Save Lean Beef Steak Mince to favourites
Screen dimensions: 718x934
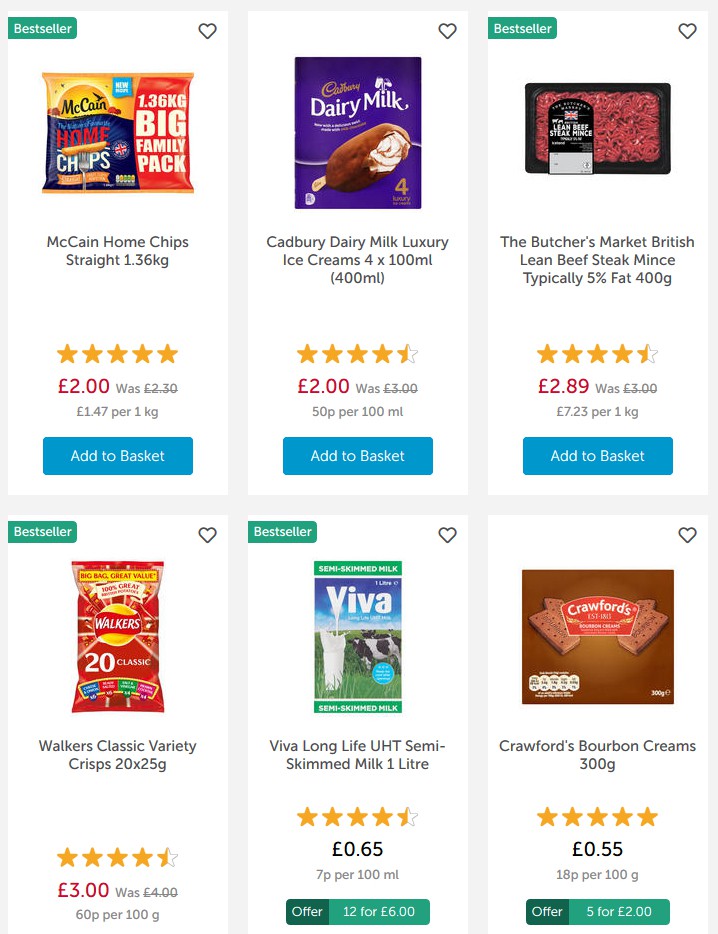687,31
